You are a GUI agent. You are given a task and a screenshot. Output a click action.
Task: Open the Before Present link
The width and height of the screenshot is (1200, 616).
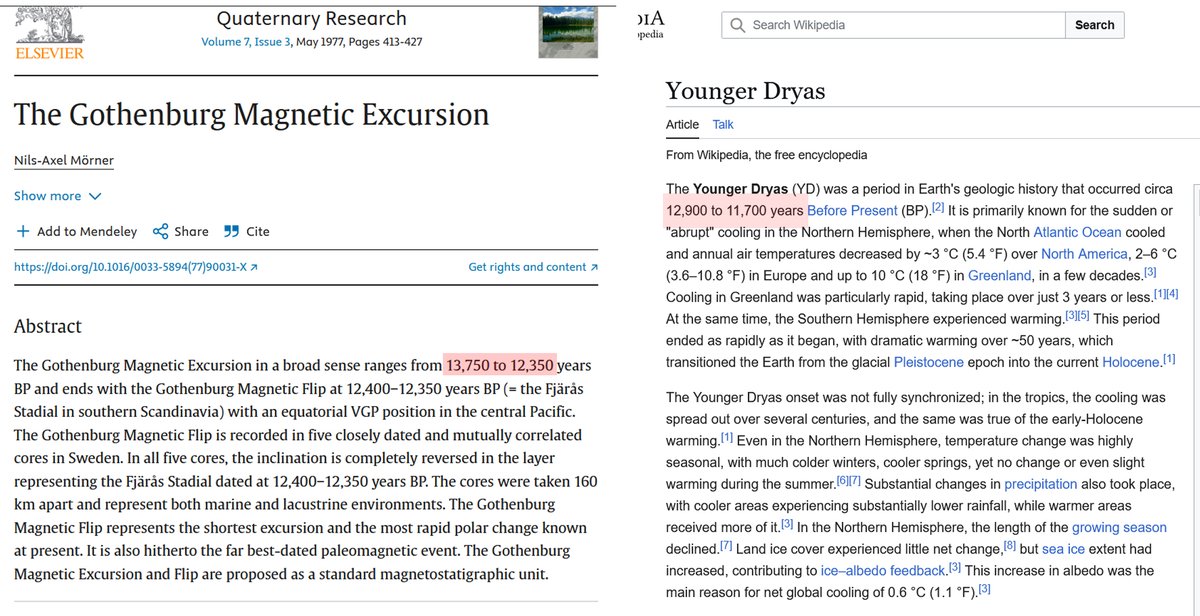click(x=852, y=211)
